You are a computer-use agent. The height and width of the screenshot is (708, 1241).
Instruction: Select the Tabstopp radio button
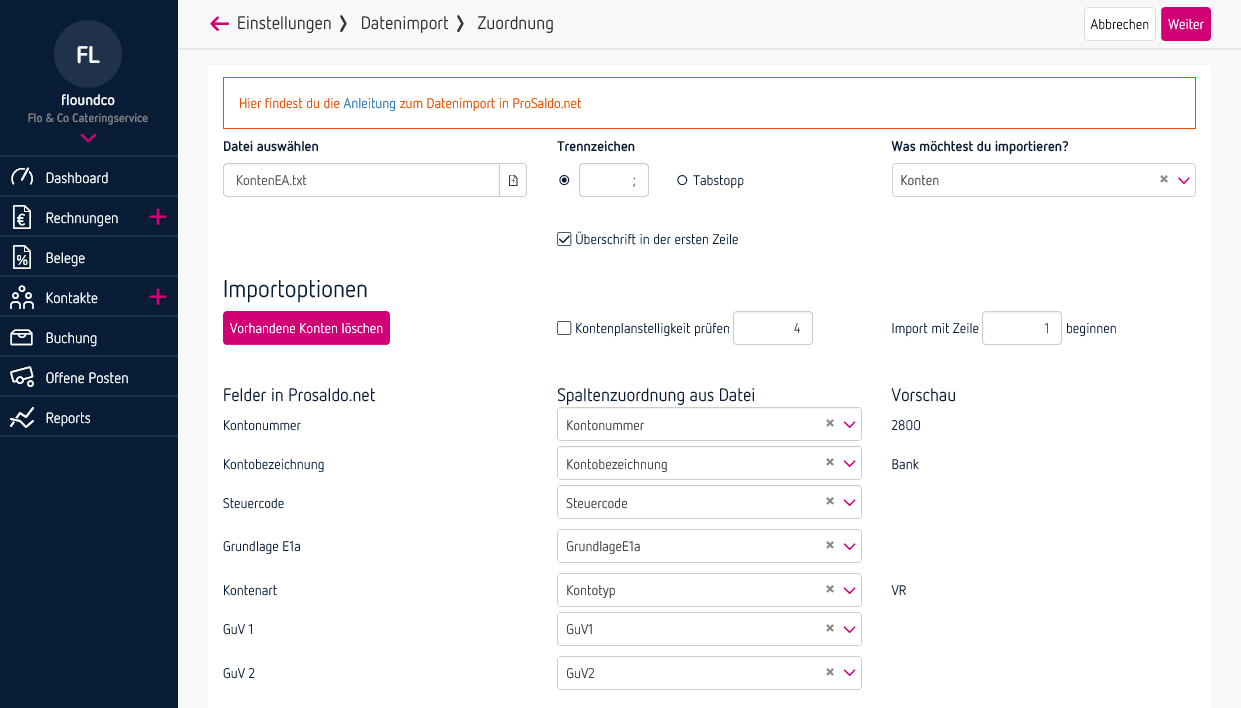point(682,180)
